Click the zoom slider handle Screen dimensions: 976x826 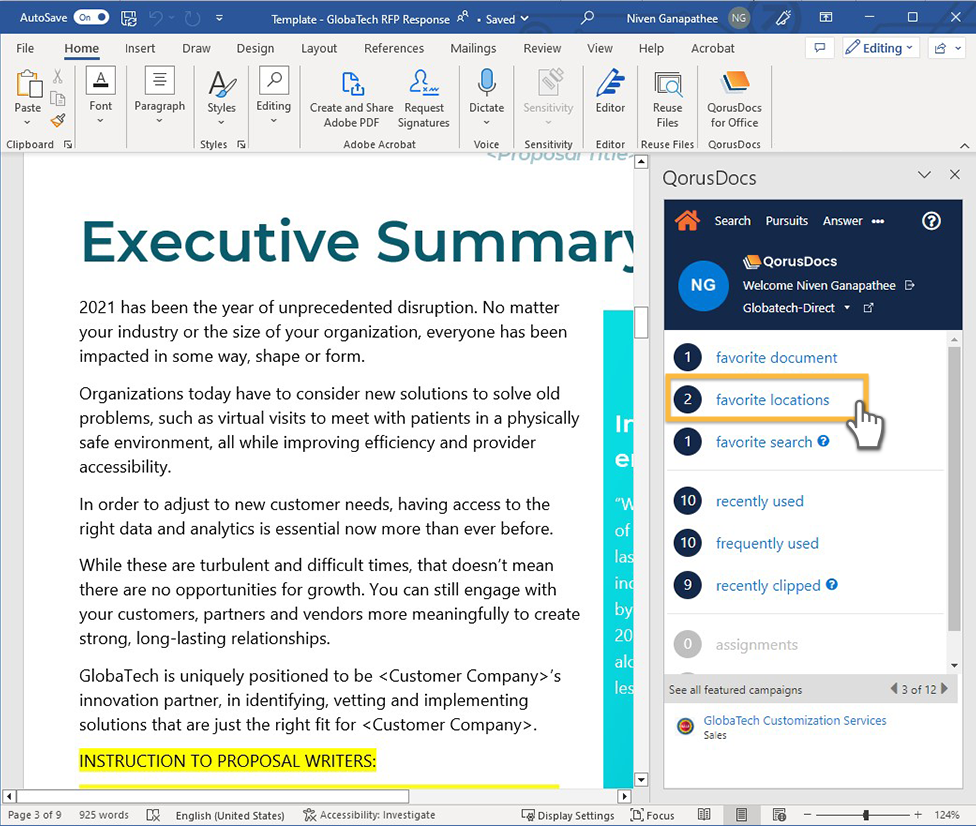click(x=866, y=815)
